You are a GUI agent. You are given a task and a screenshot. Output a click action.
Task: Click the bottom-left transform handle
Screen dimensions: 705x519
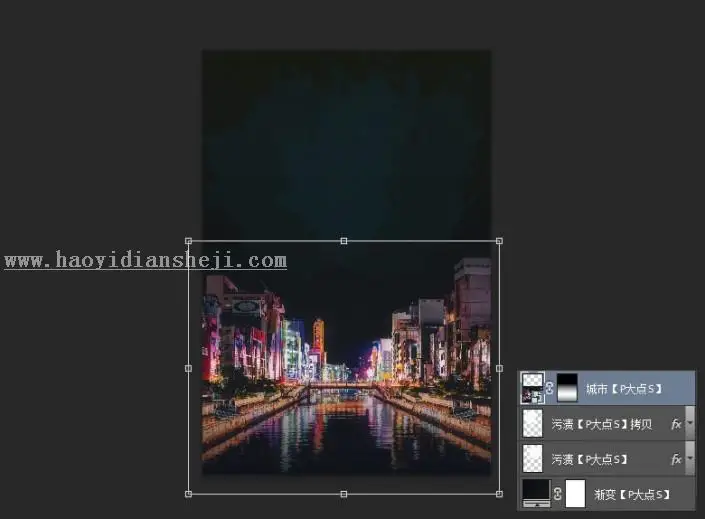click(x=188, y=494)
